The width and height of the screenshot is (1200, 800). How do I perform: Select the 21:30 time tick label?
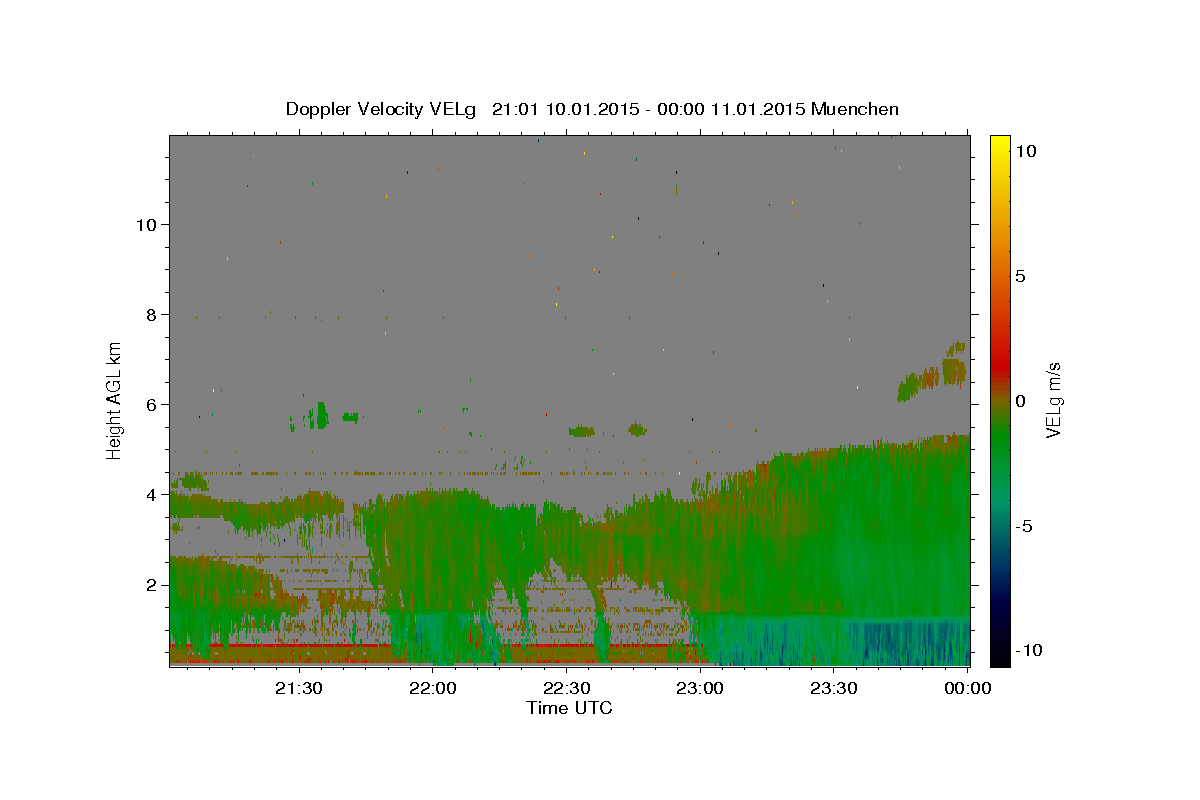coord(299,688)
